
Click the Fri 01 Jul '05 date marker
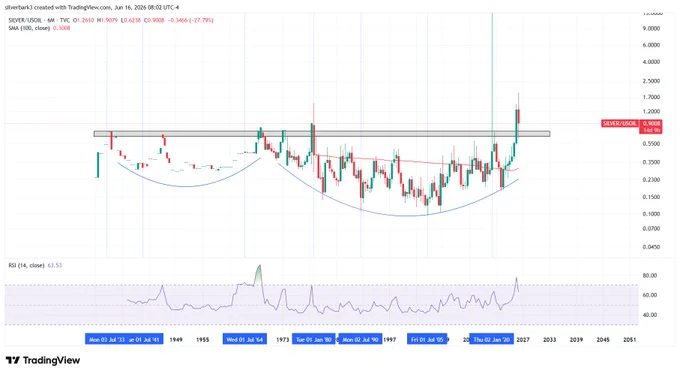[427, 339]
